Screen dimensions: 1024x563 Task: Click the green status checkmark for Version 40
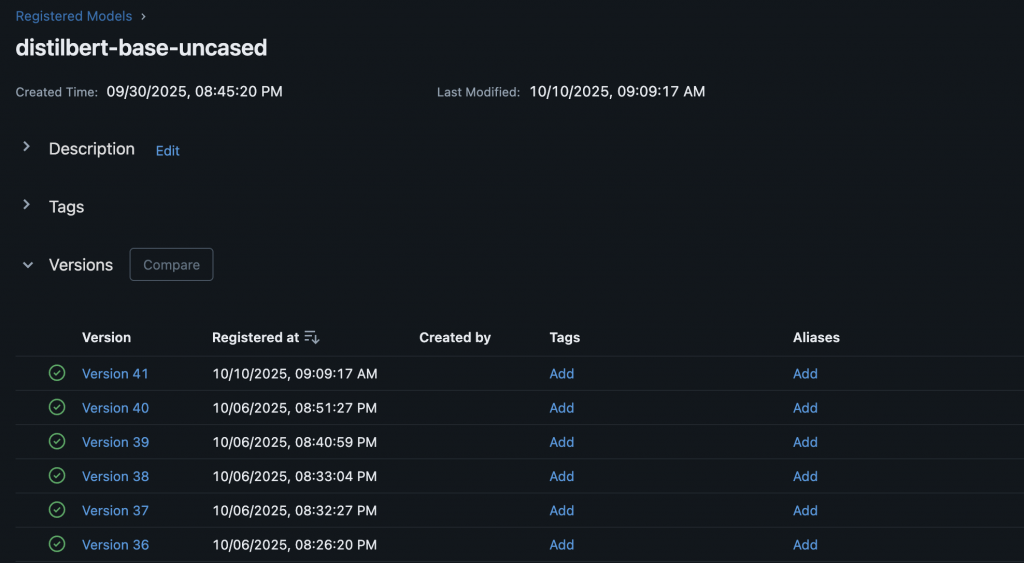point(57,407)
